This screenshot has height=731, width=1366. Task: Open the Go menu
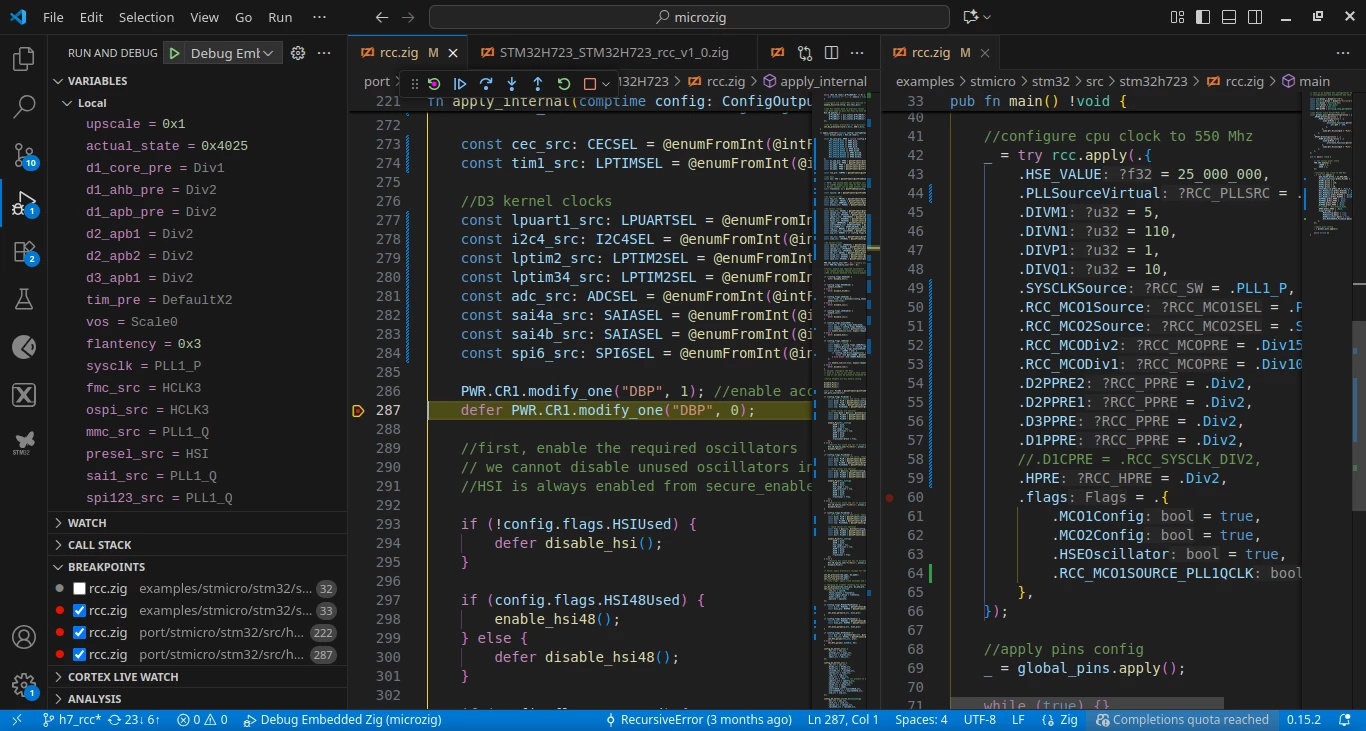(x=244, y=17)
